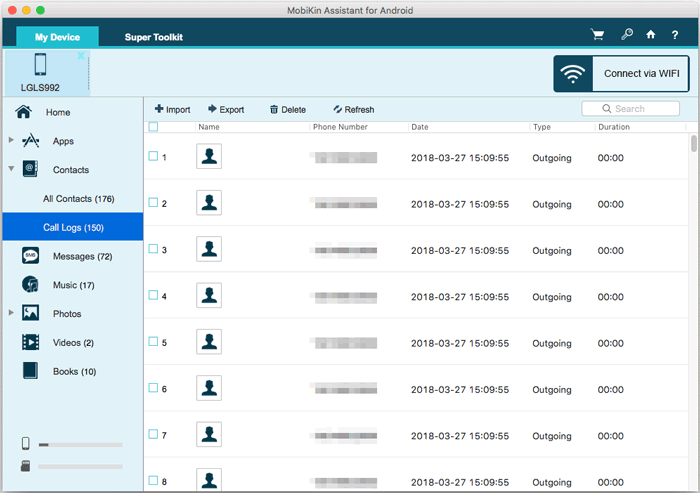
Task: Click the key registration icon
Action: (x=627, y=34)
